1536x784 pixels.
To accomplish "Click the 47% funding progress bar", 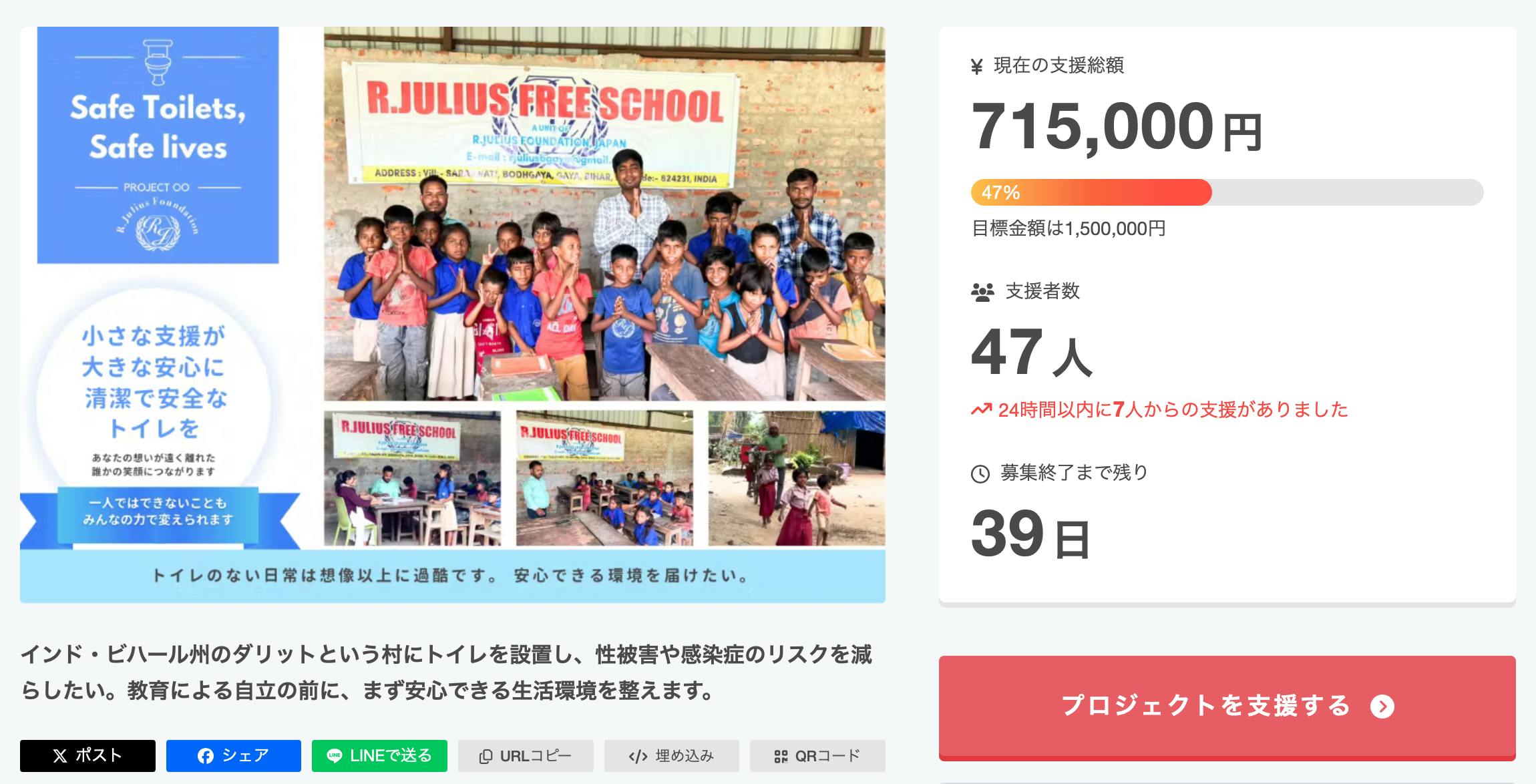I will [x=1227, y=192].
